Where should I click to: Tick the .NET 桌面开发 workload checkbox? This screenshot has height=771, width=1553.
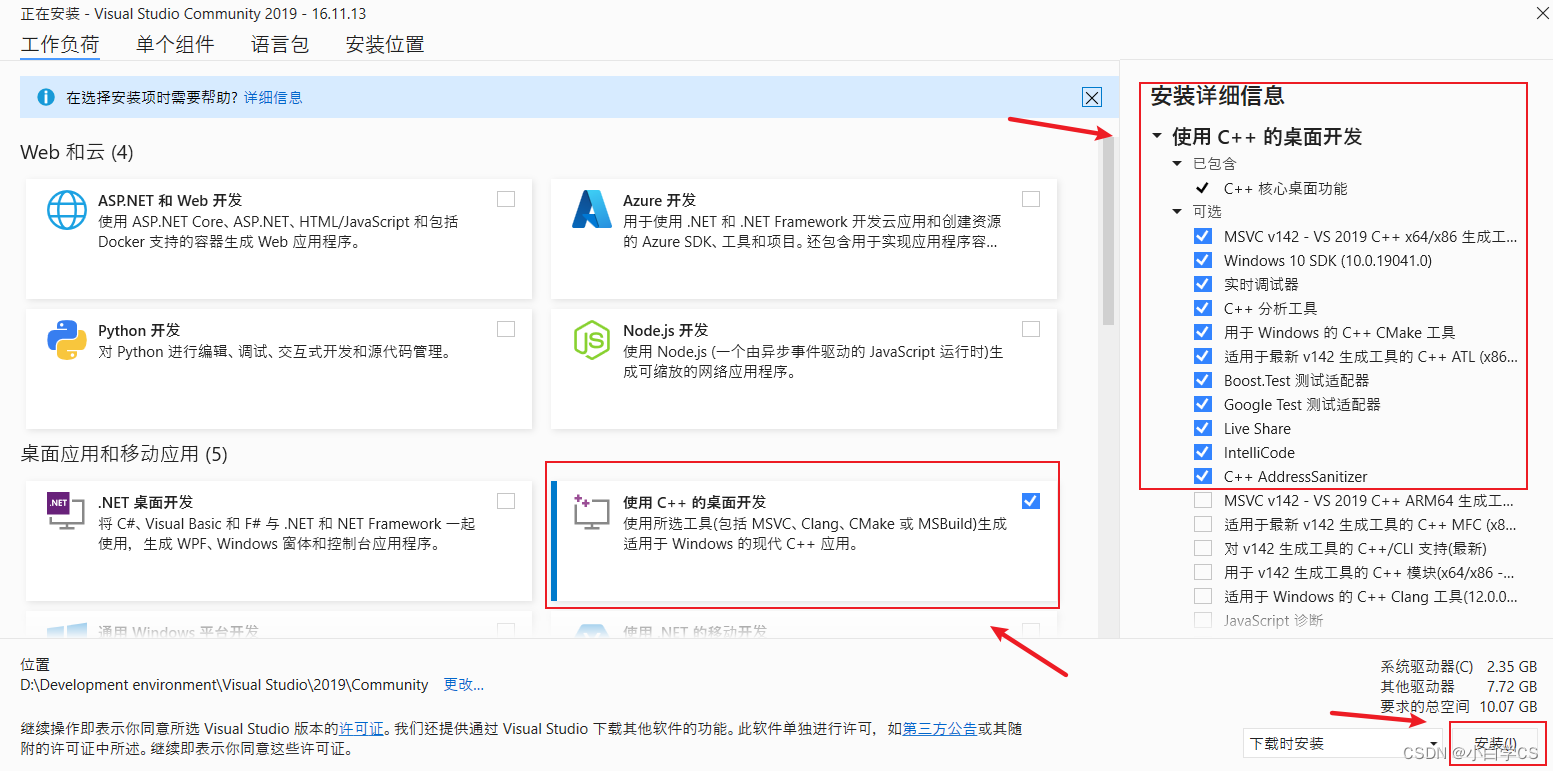click(x=506, y=501)
